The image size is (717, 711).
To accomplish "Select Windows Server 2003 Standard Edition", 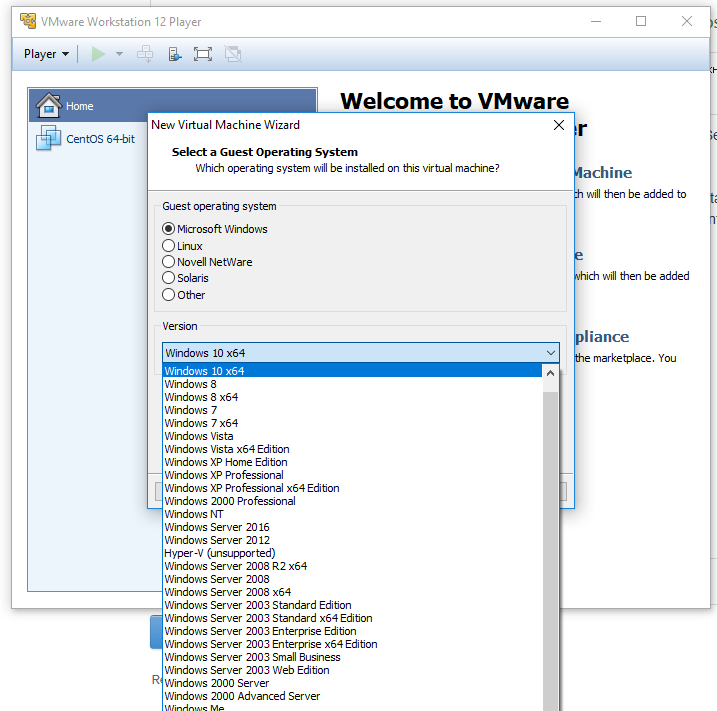I will click(x=353, y=605).
